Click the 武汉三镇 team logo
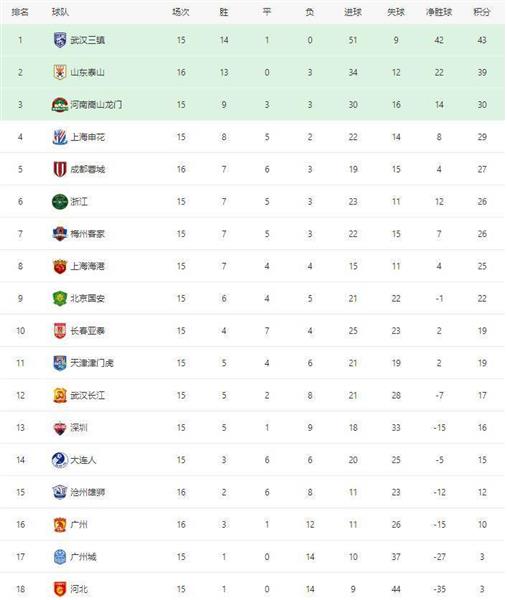Screen dimensions: 507x600 pyautogui.click(x=60, y=40)
